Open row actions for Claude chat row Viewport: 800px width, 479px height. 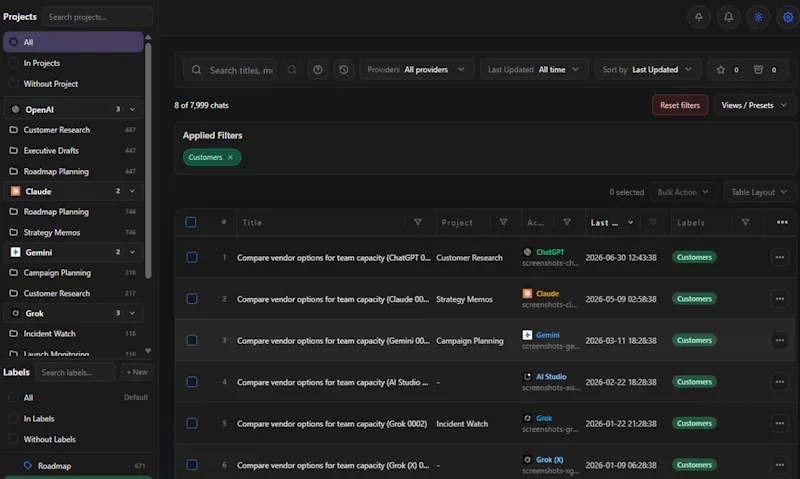(780, 299)
